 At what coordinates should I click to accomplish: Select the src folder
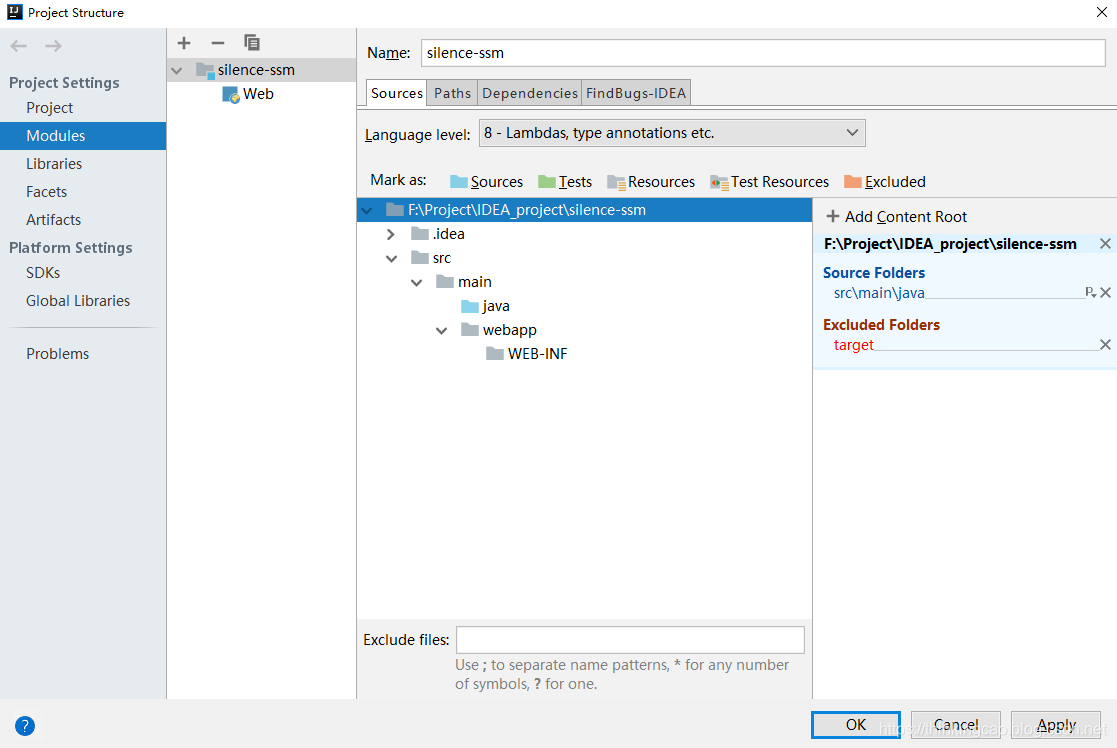[x=431, y=258]
